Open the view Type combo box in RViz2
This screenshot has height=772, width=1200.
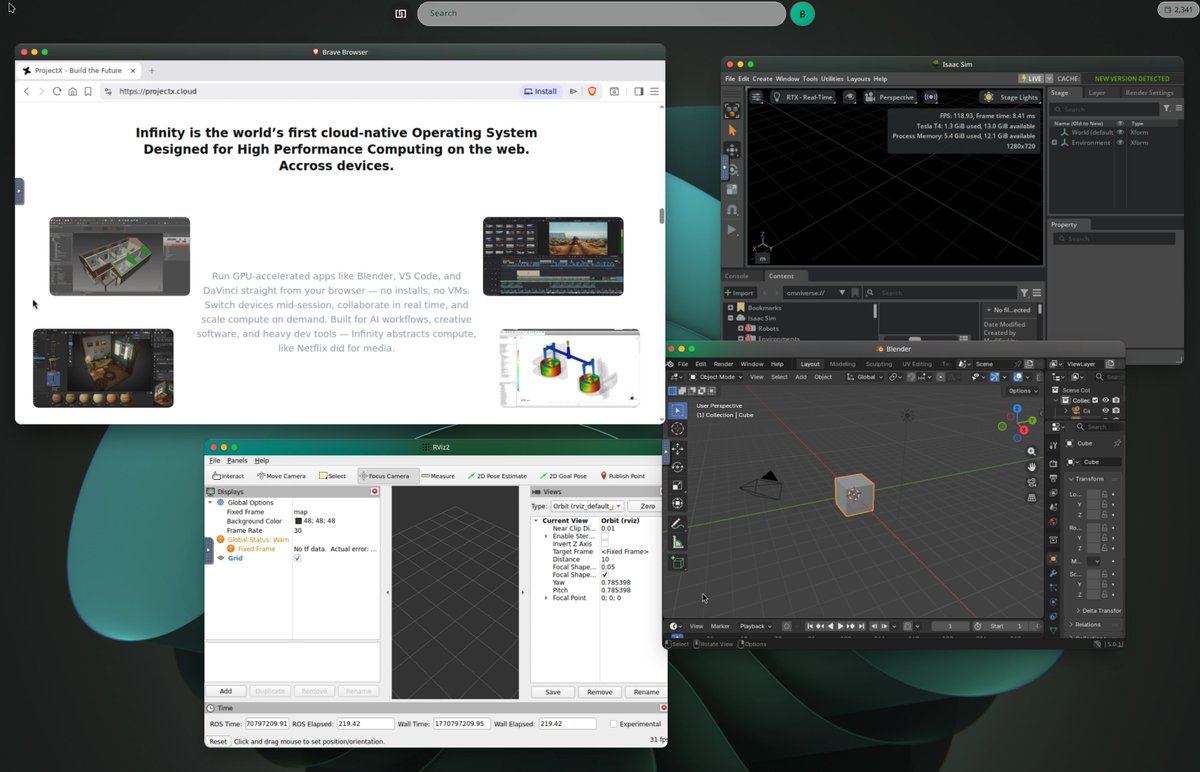(x=588, y=506)
